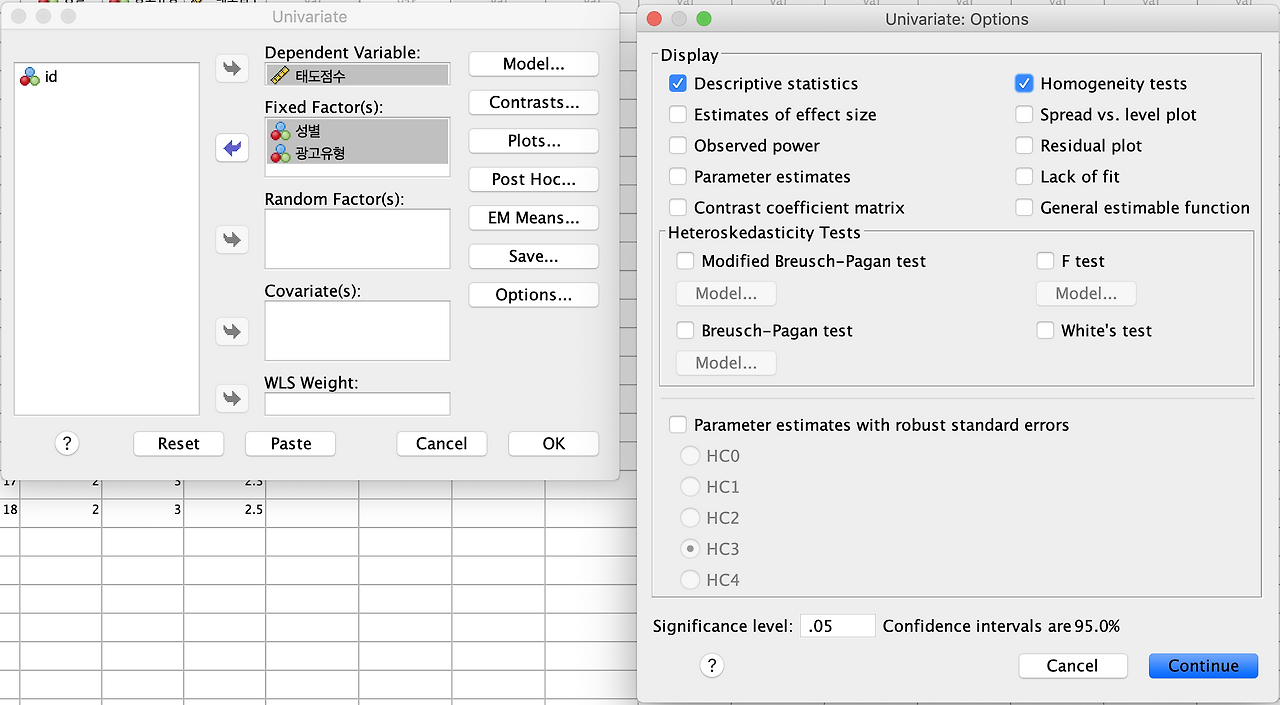This screenshot has width=1280, height=705.
Task: Uncheck Descriptive statistics
Action: [x=678, y=84]
